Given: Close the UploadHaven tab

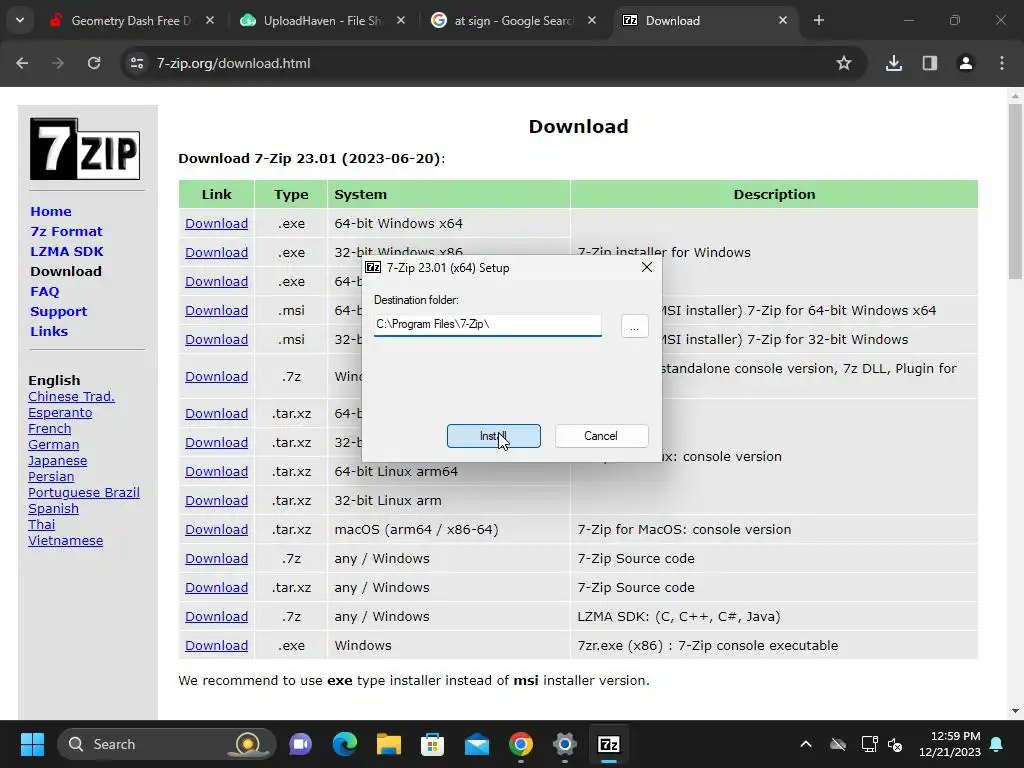Looking at the screenshot, I should pos(401,21).
